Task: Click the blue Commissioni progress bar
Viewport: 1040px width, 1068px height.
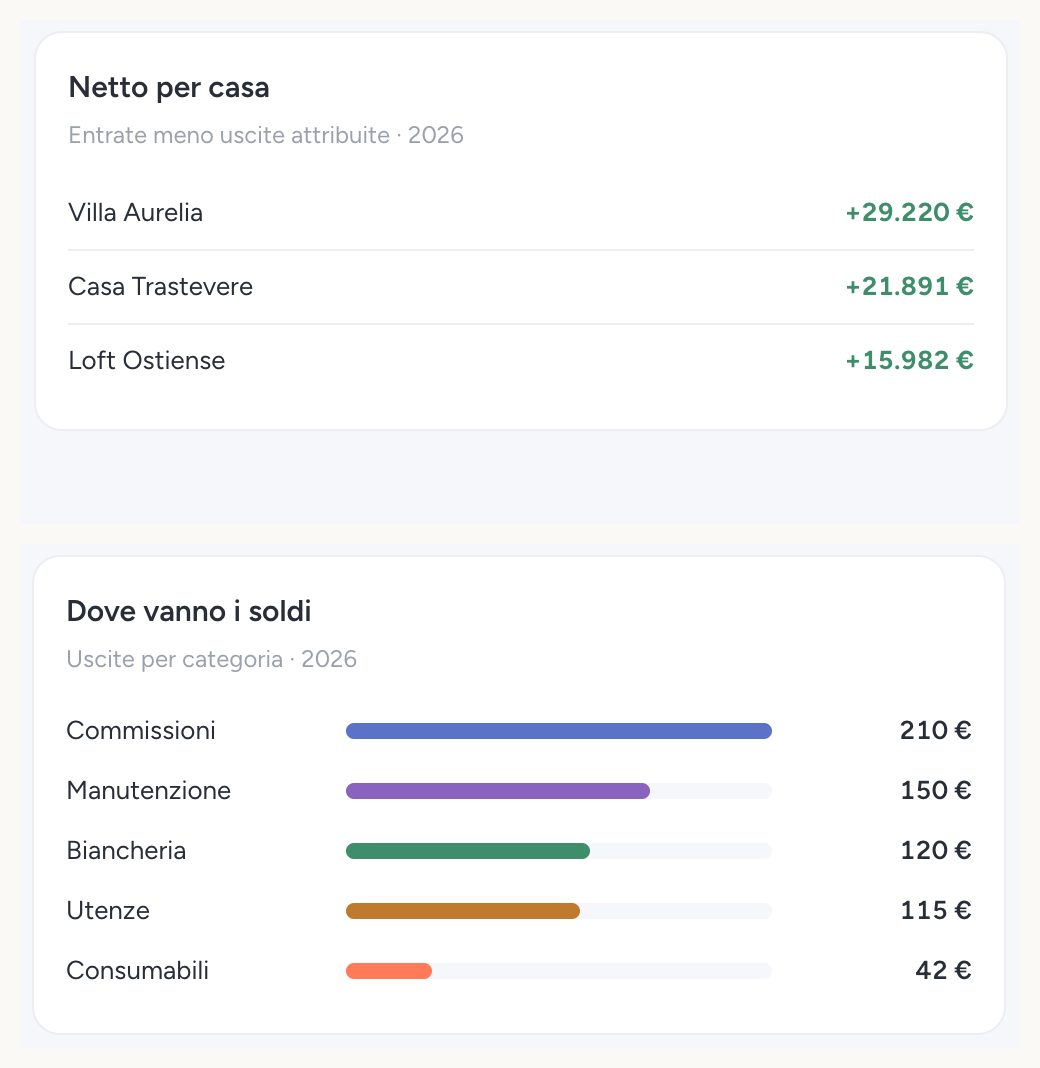Action: [558, 731]
